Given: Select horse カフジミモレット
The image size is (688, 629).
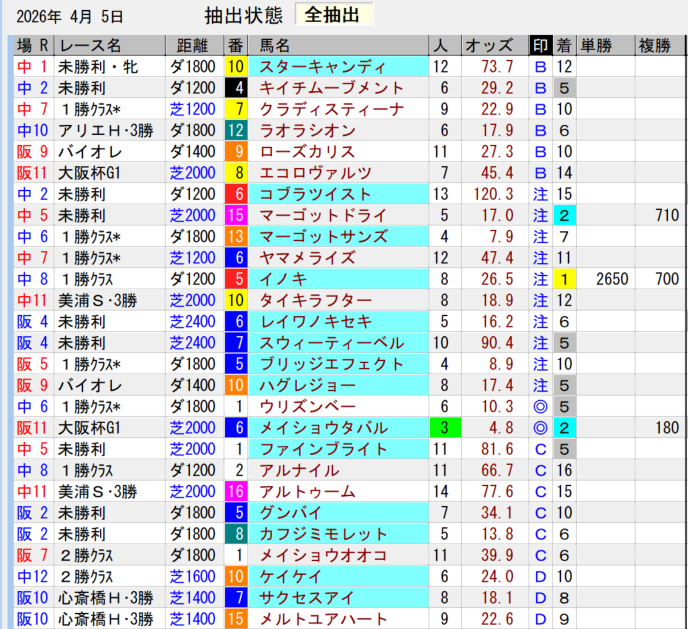Looking at the screenshot, I should pos(338,534).
